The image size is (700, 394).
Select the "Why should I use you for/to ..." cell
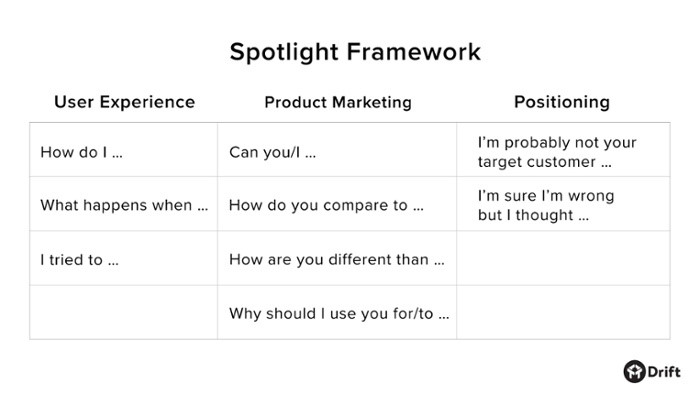[x=337, y=312]
